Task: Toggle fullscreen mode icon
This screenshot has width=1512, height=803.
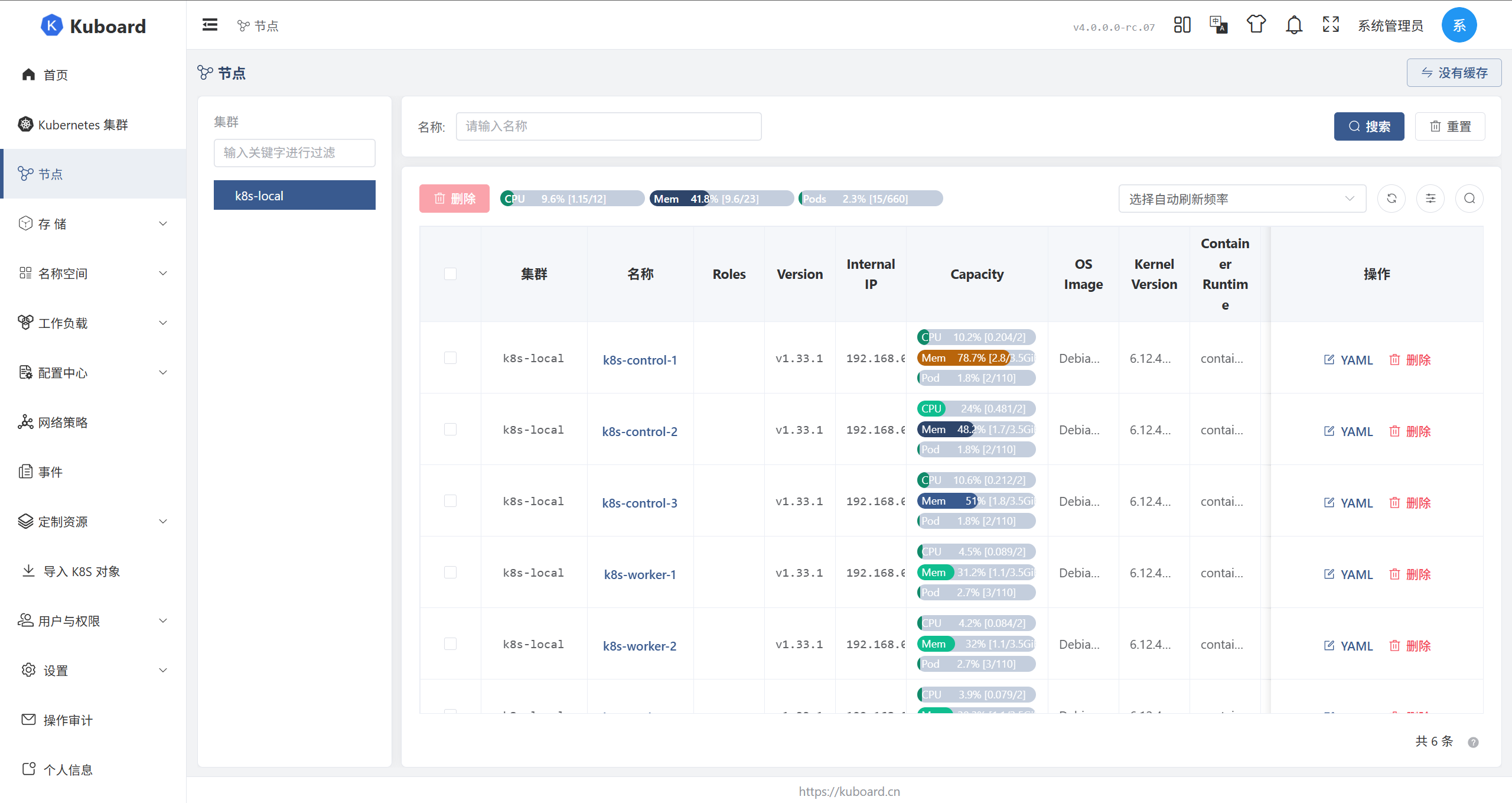Action: (x=1331, y=25)
